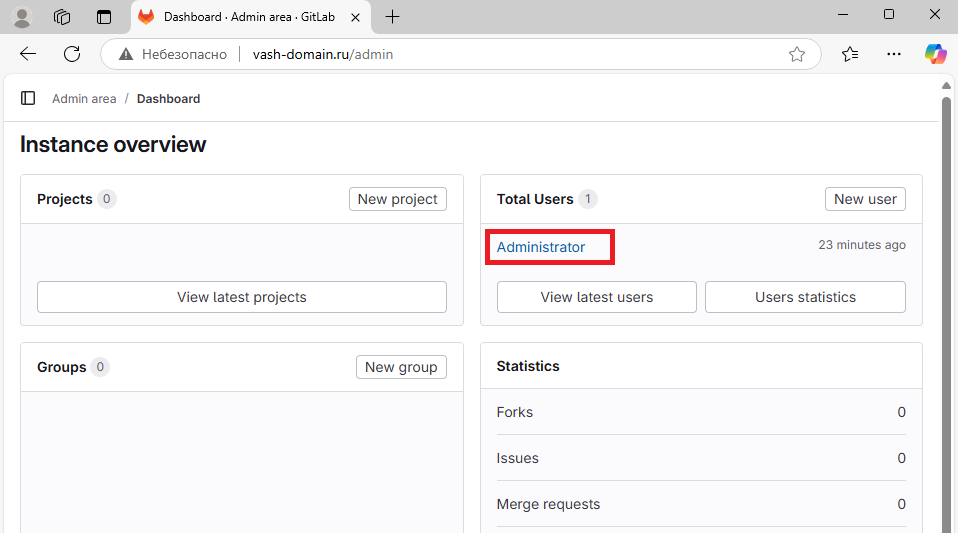Click the Groups count badge 0
Viewport: 958px width, 533px height.
tap(100, 367)
